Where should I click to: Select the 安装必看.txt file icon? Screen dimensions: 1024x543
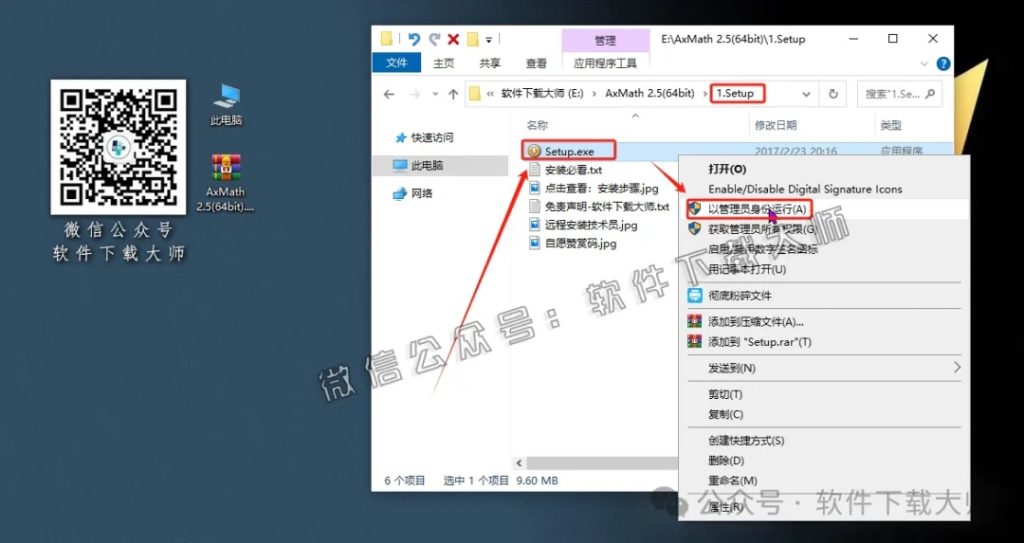point(535,170)
